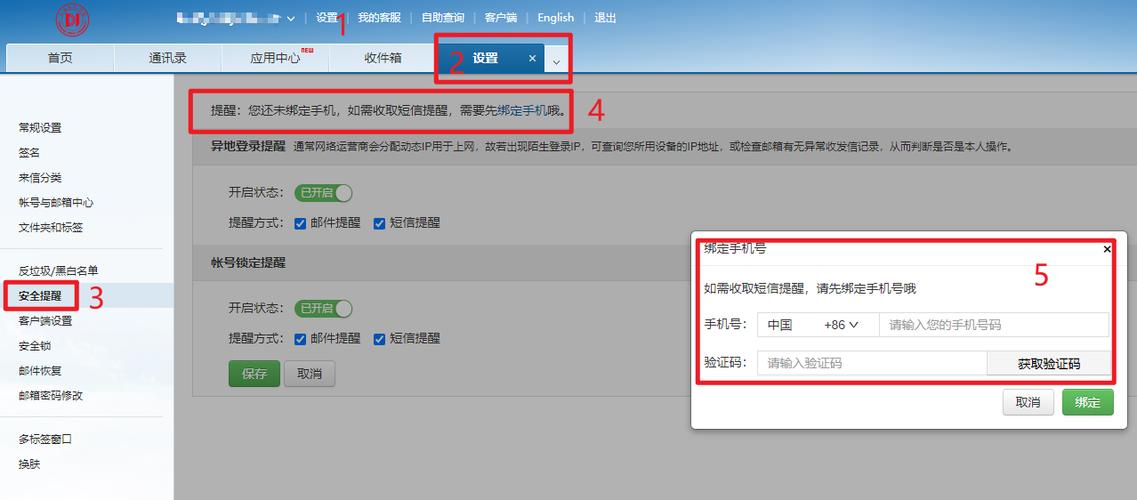
Task: Open 常规设置 in sidebar
Action: 40,128
